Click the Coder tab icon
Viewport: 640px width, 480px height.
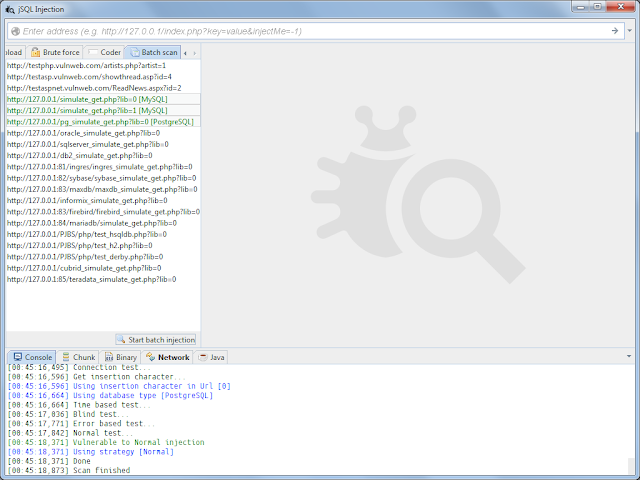pyautogui.click(x=93, y=52)
